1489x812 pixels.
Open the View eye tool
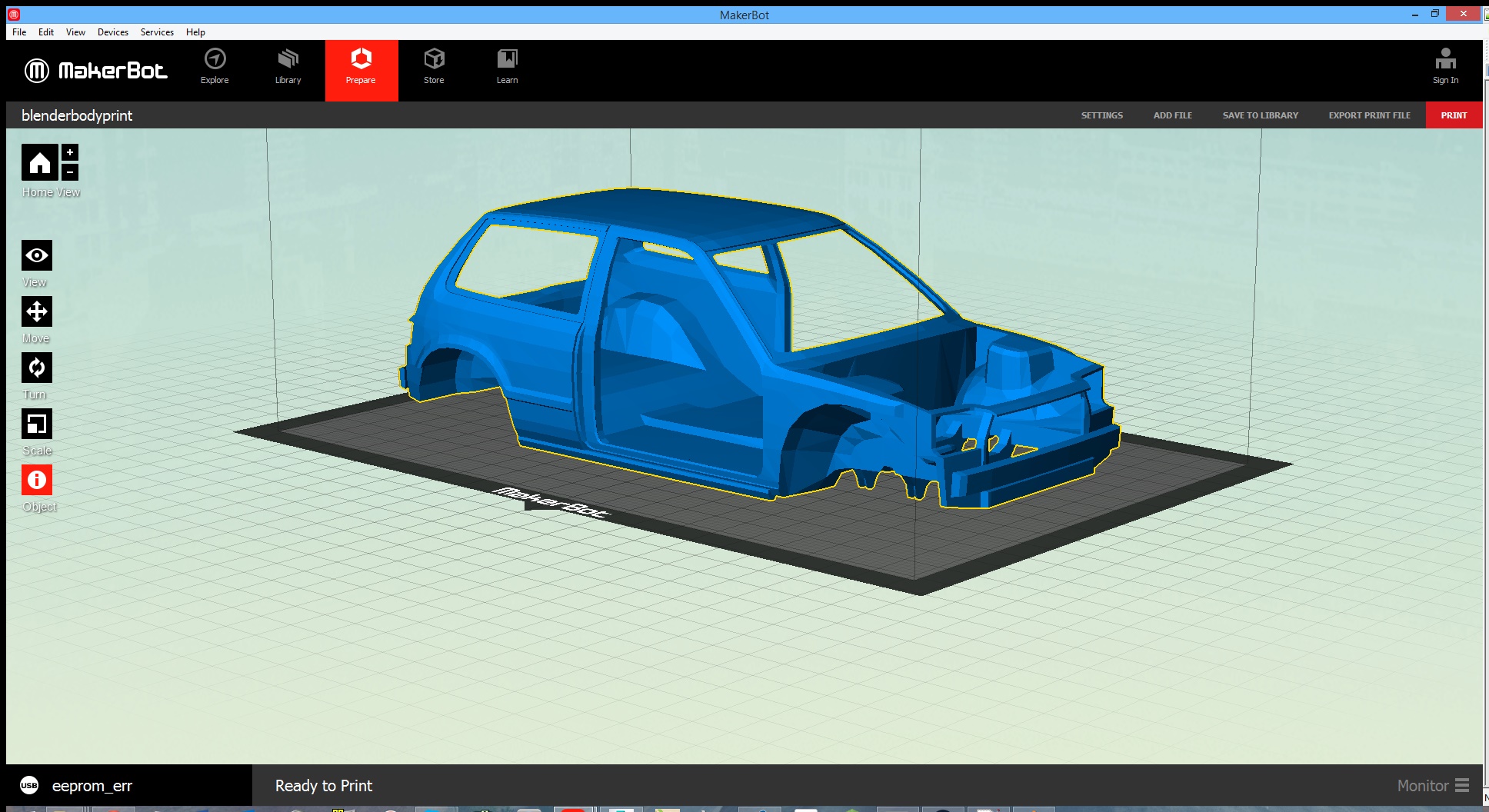37,255
